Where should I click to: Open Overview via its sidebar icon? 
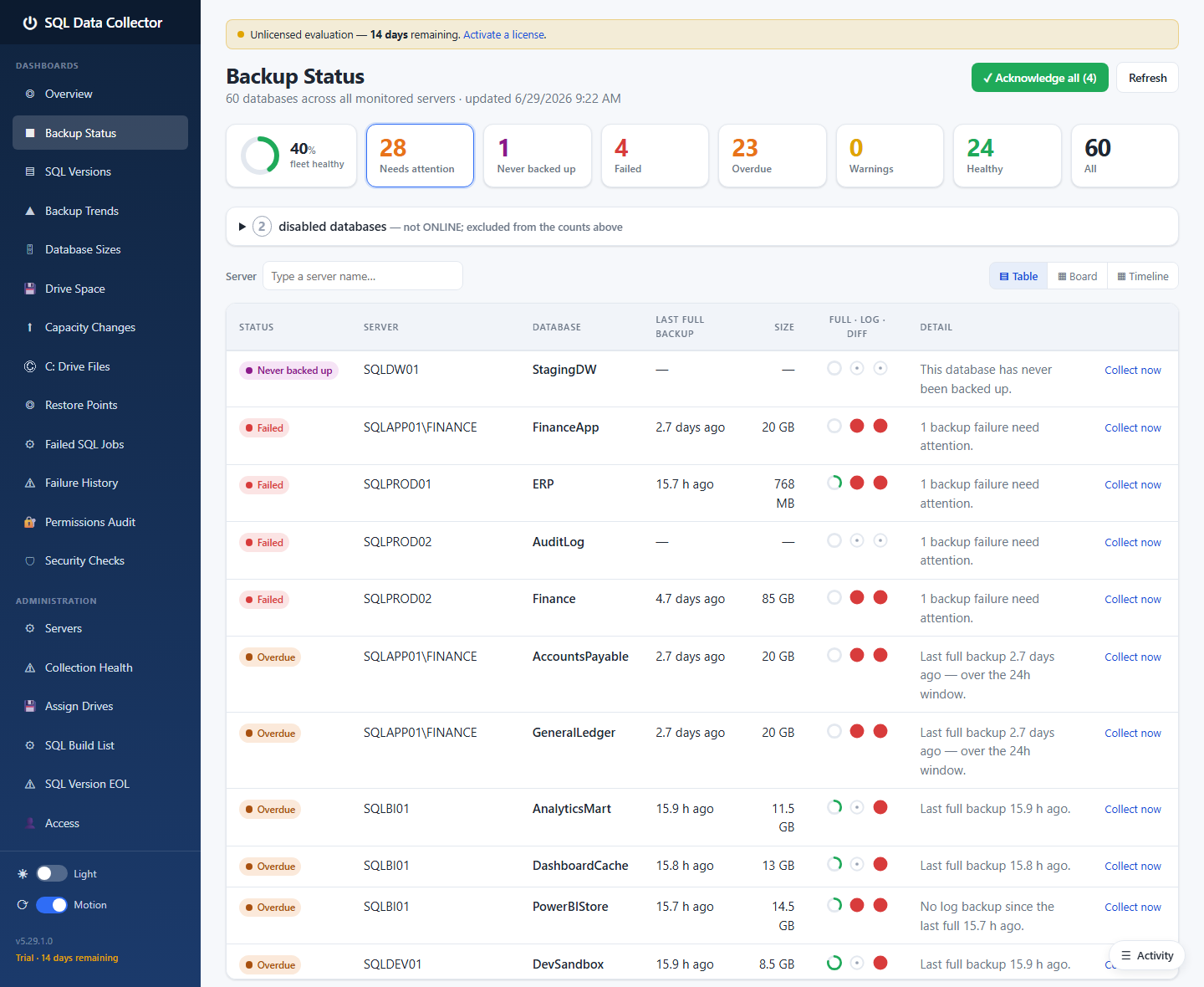(30, 95)
